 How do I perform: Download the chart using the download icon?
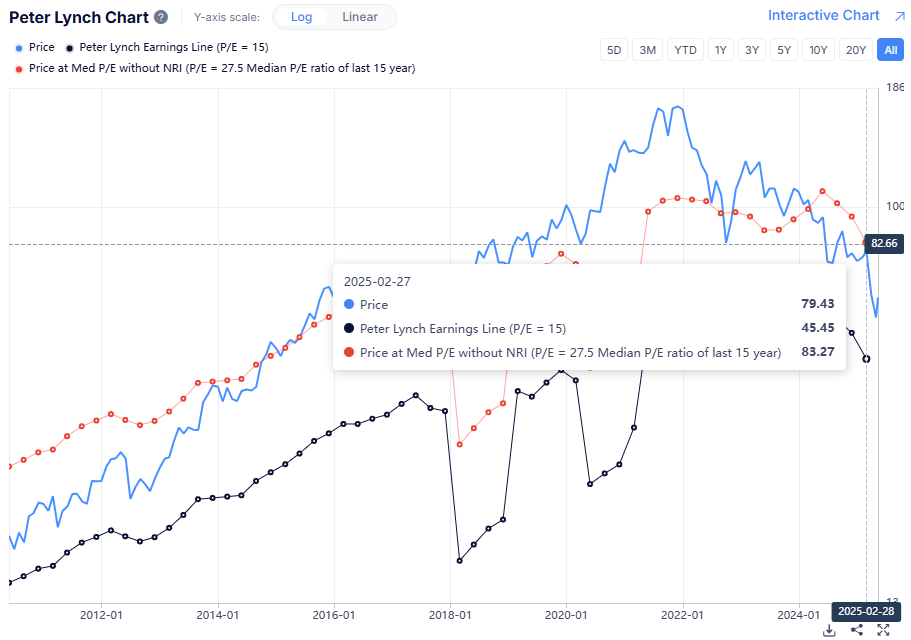click(x=829, y=629)
